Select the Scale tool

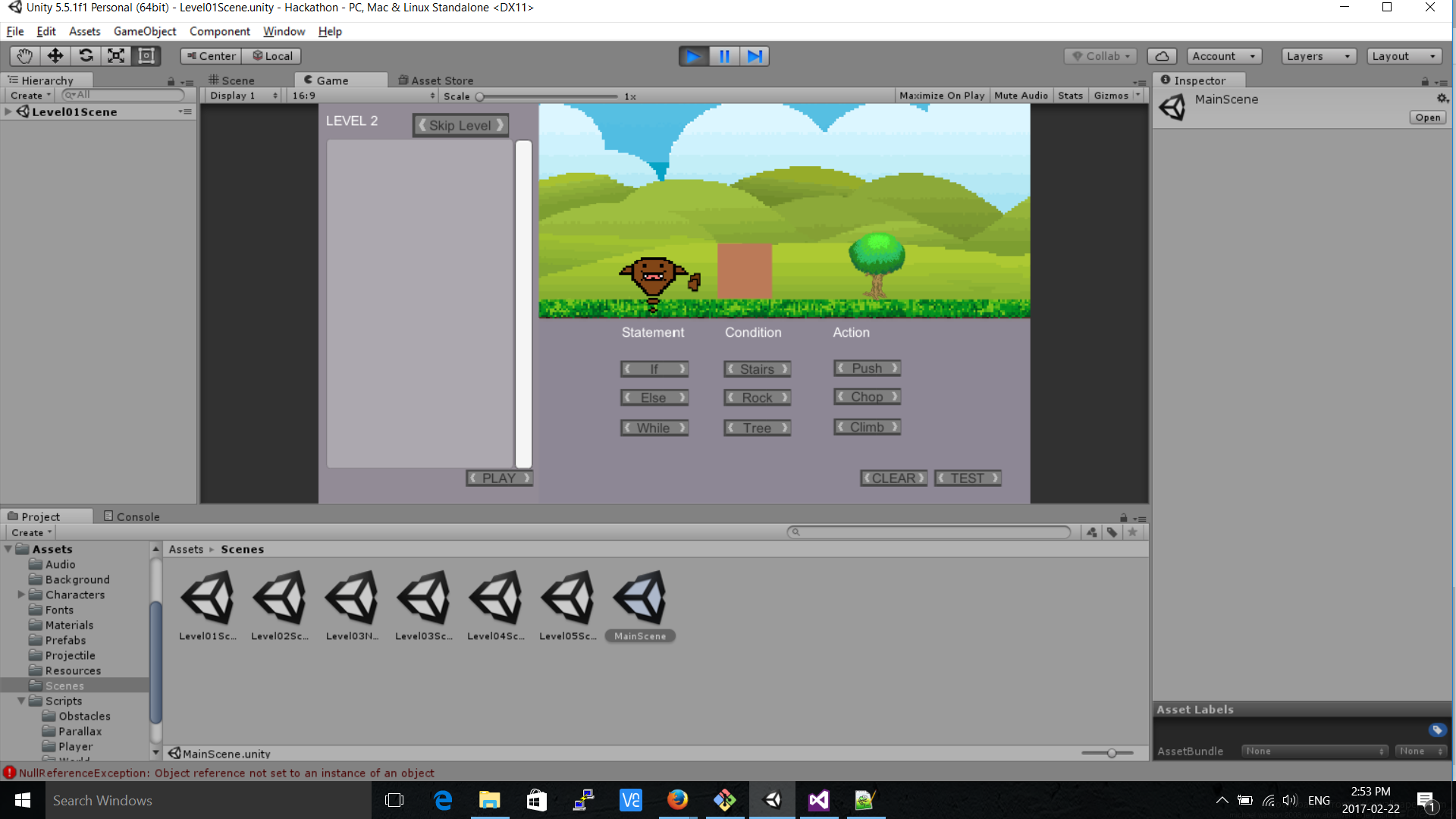coord(116,56)
